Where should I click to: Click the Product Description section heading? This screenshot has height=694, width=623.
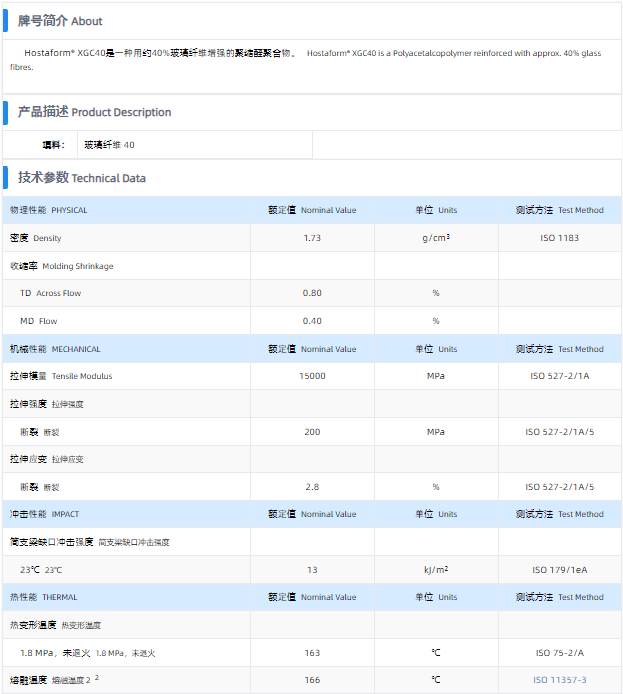click(x=94, y=112)
